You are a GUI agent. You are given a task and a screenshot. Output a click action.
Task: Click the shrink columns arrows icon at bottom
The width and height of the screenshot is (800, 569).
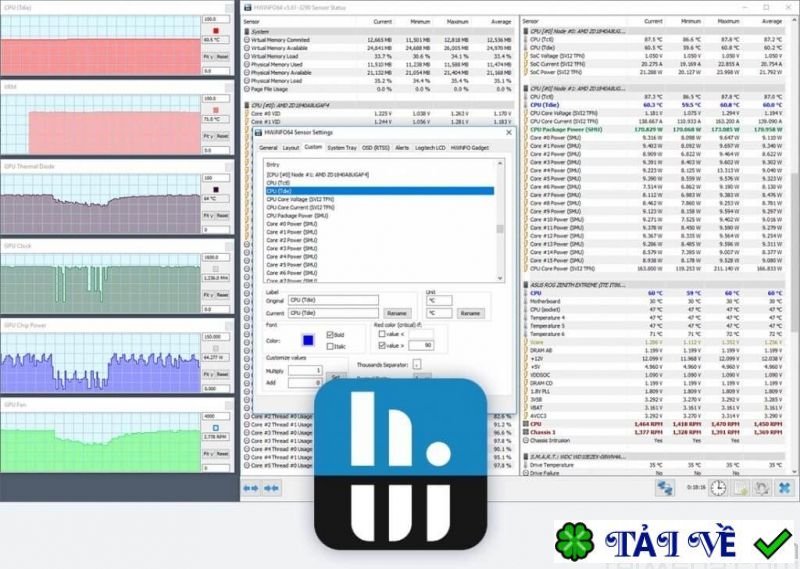pyautogui.click(x=271, y=488)
